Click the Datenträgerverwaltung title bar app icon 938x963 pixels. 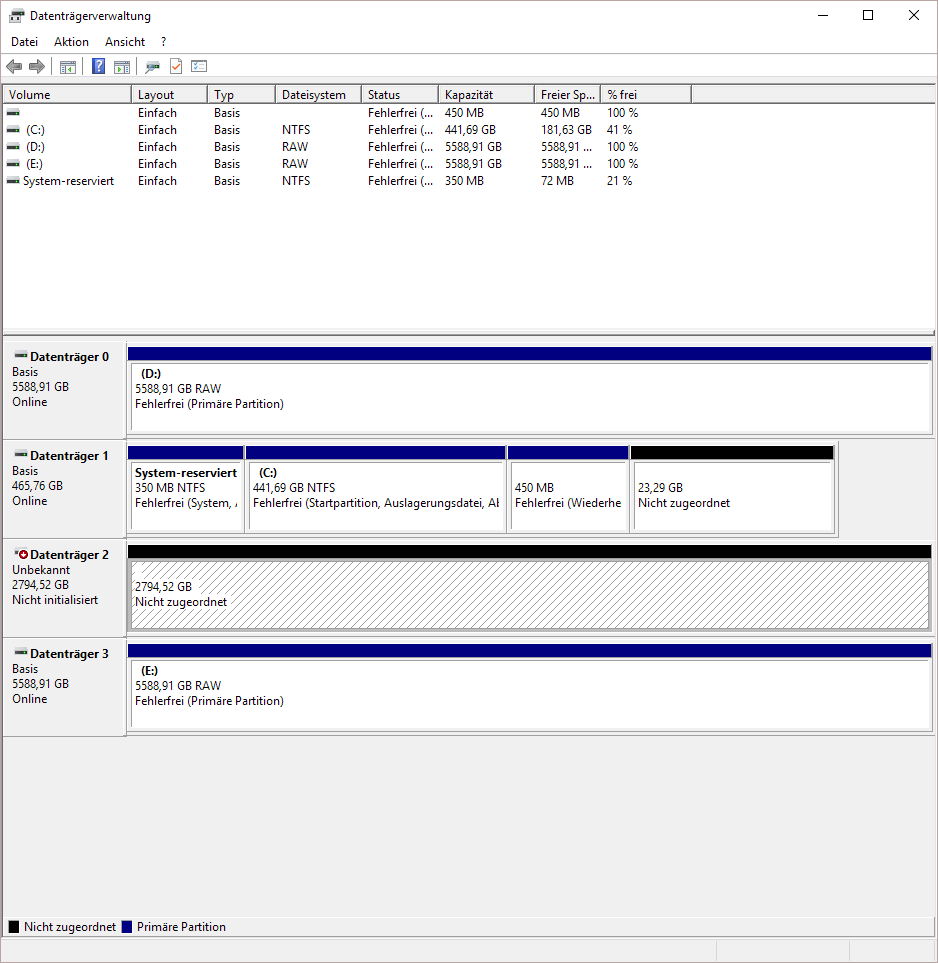[17, 16]
